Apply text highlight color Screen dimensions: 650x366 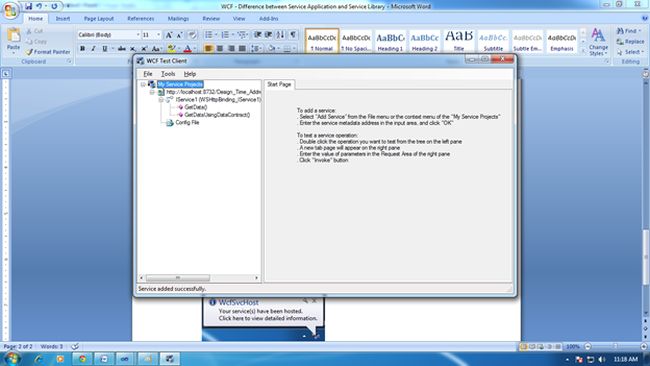tap(172, 48)
